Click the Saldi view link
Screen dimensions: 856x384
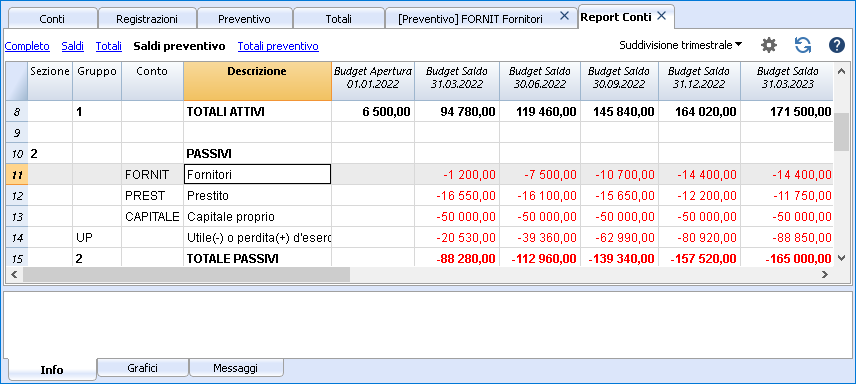(73, 46)
